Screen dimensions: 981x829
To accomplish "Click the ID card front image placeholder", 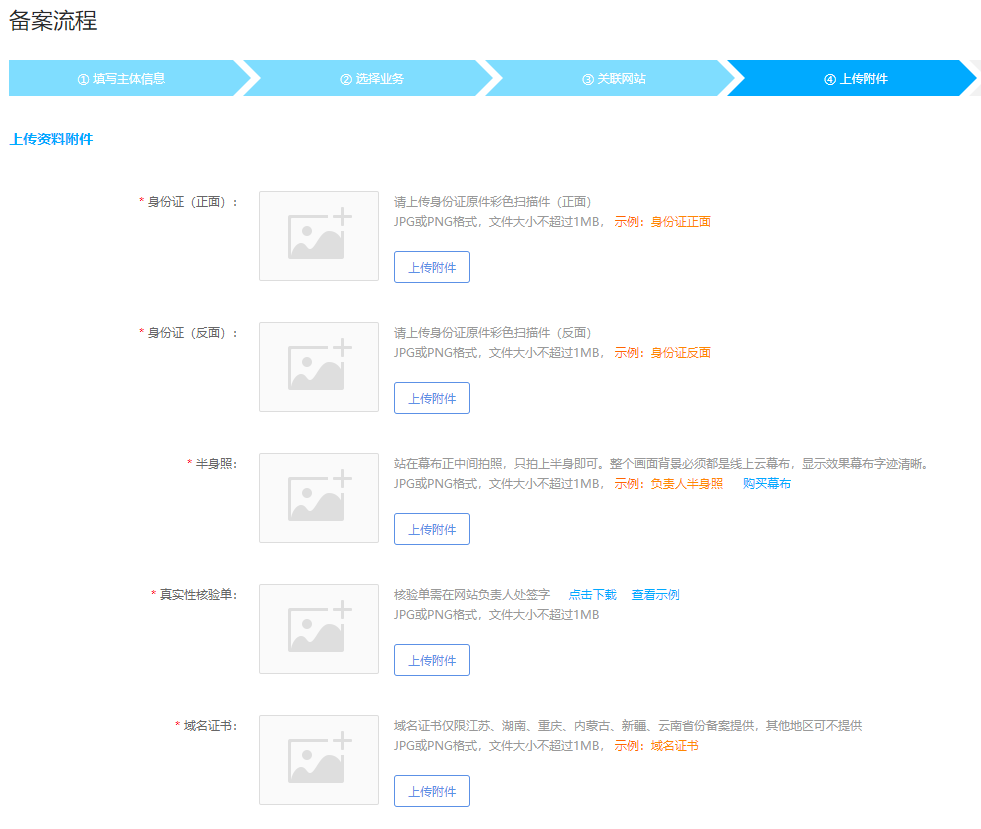I will [318, 236].
